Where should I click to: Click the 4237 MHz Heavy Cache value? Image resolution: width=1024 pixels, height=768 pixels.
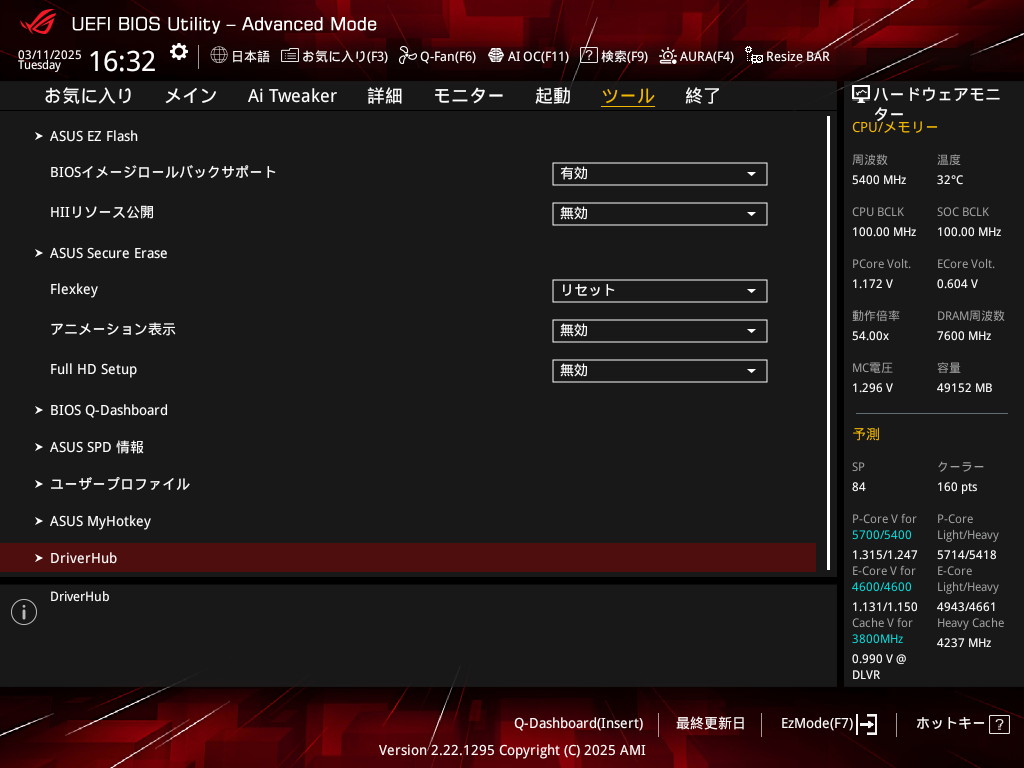pos(964,643)
